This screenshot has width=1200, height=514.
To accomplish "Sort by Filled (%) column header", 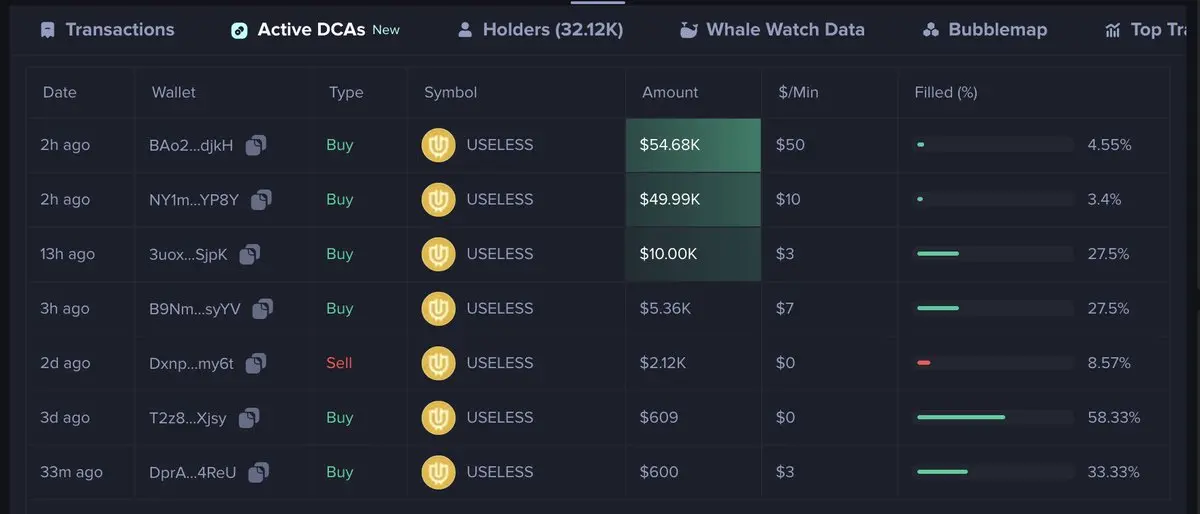I will tap(946, 92).
